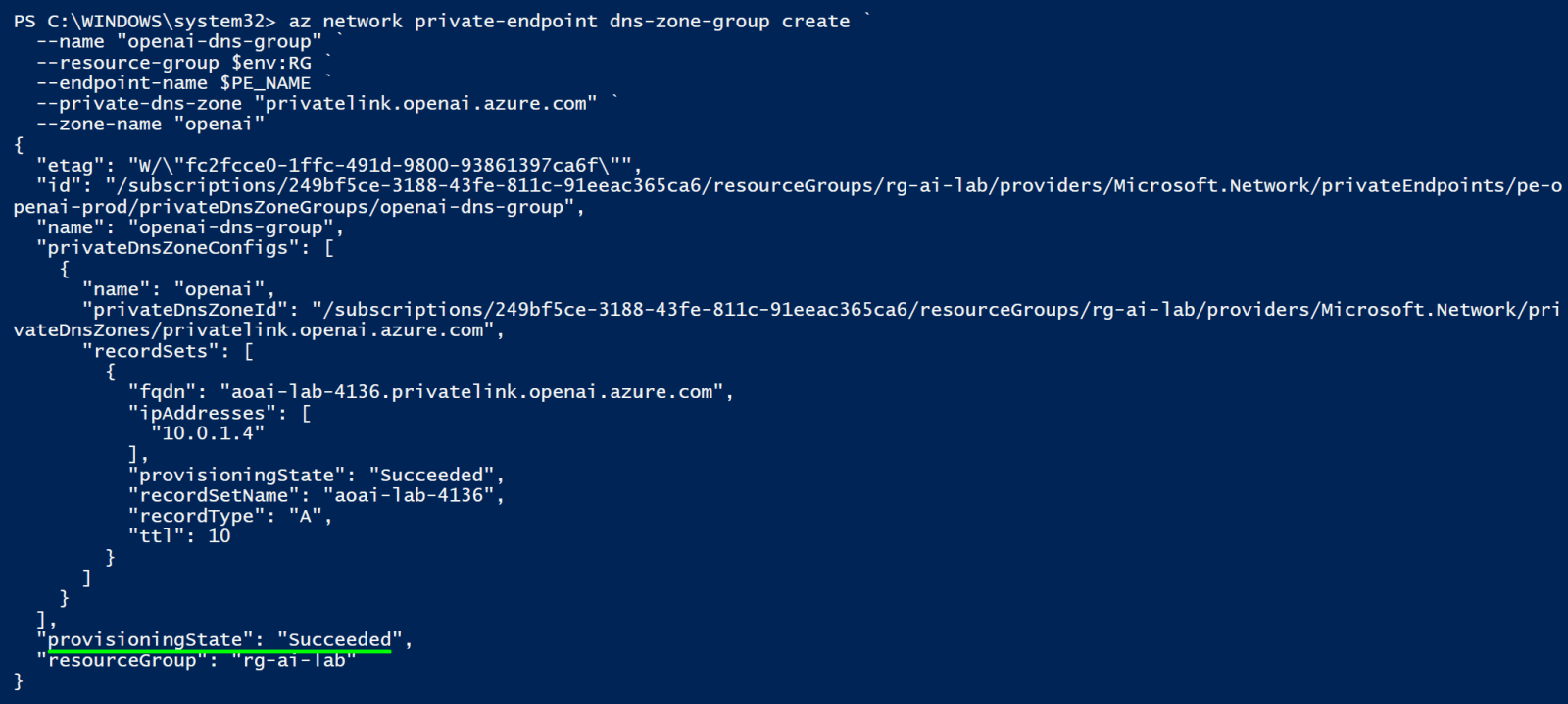Click the underlined "provisioningState": "Succeeded" line
Screen dimensions: 1568x704
coord(225,639)
